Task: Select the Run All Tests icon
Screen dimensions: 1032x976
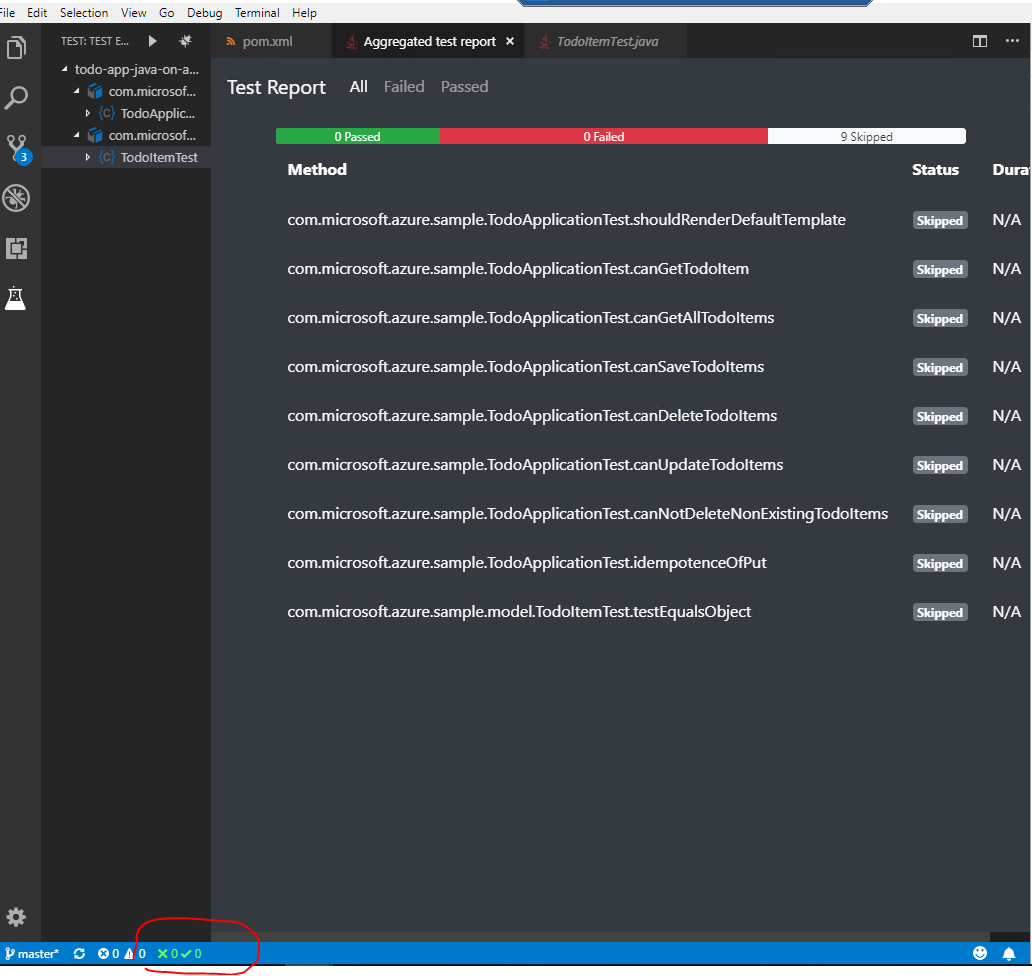Action: click(151, 41)
